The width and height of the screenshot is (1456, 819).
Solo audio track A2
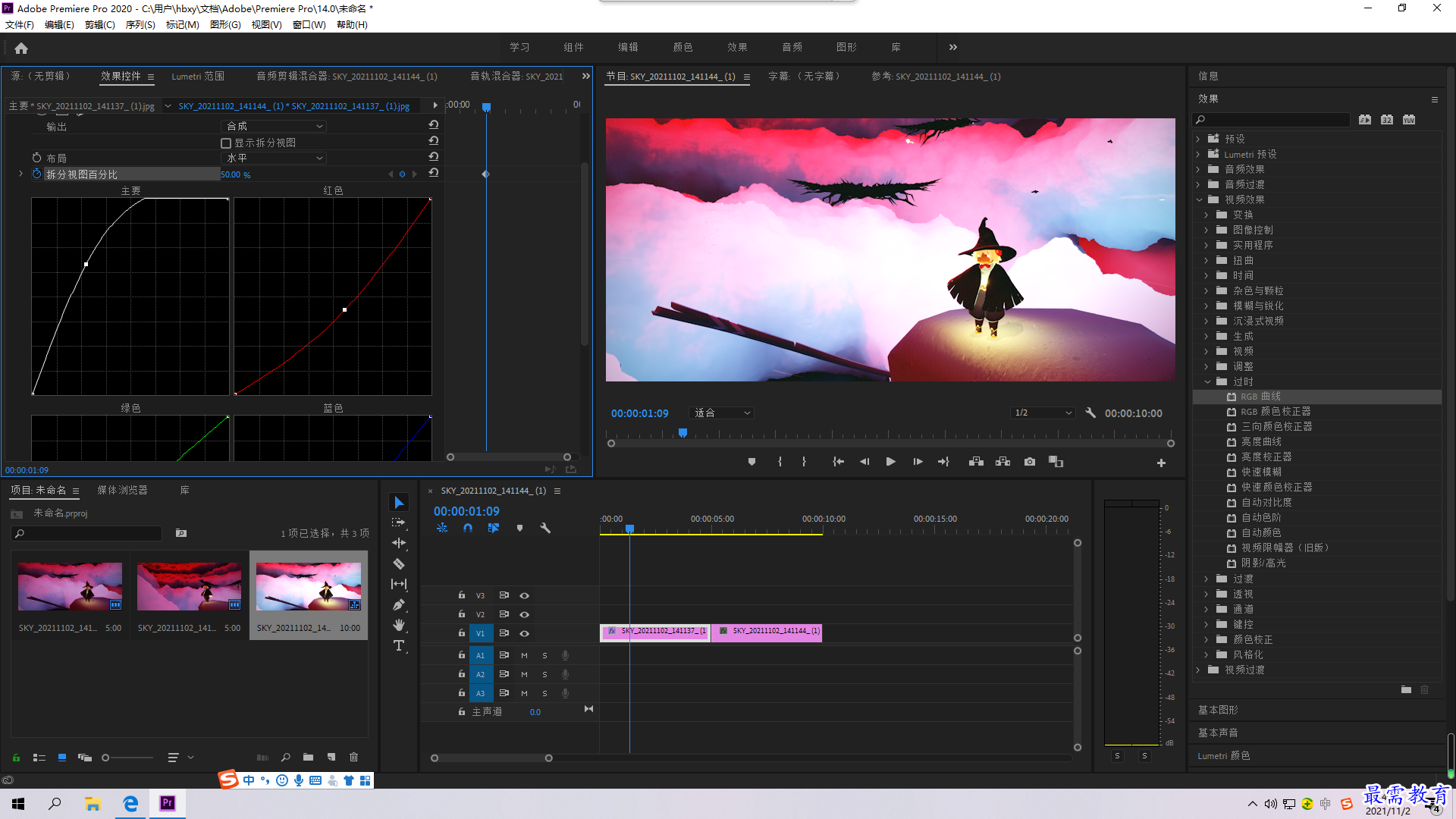pyautogui.click(x=544, y=674)
